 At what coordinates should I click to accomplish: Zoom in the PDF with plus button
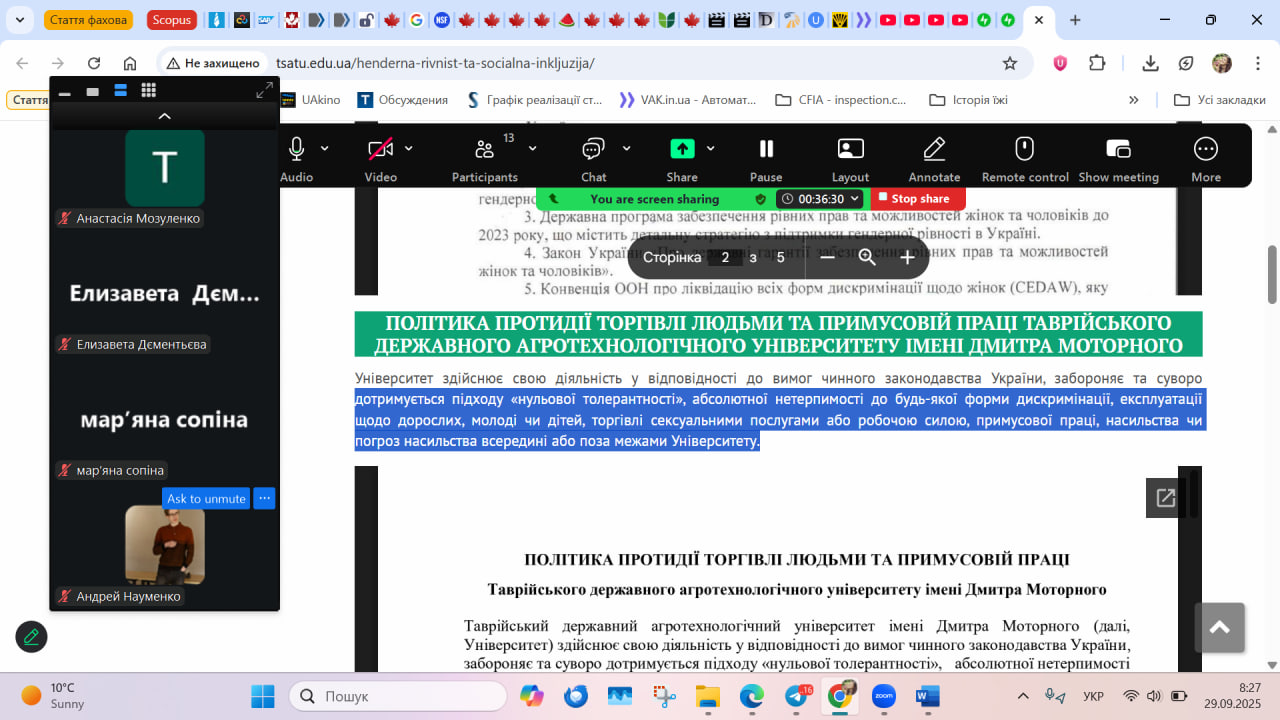coord(907,257)
